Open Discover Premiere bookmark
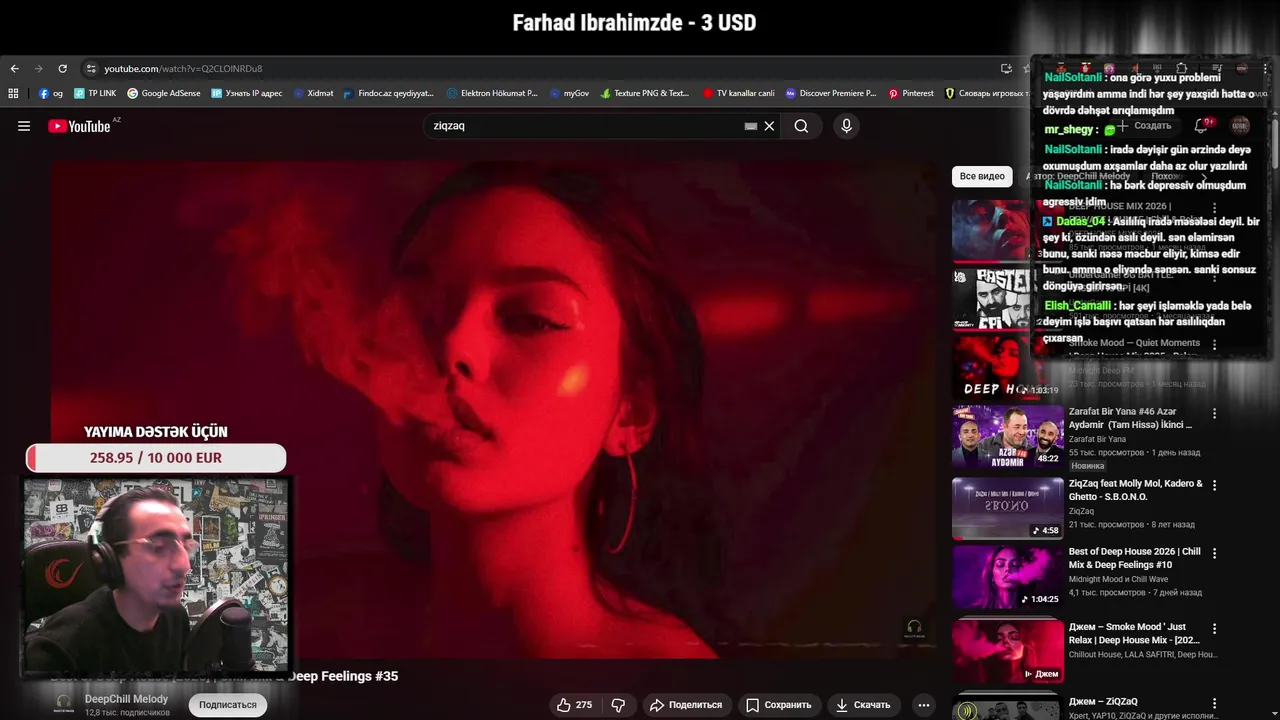 [831, 93]
